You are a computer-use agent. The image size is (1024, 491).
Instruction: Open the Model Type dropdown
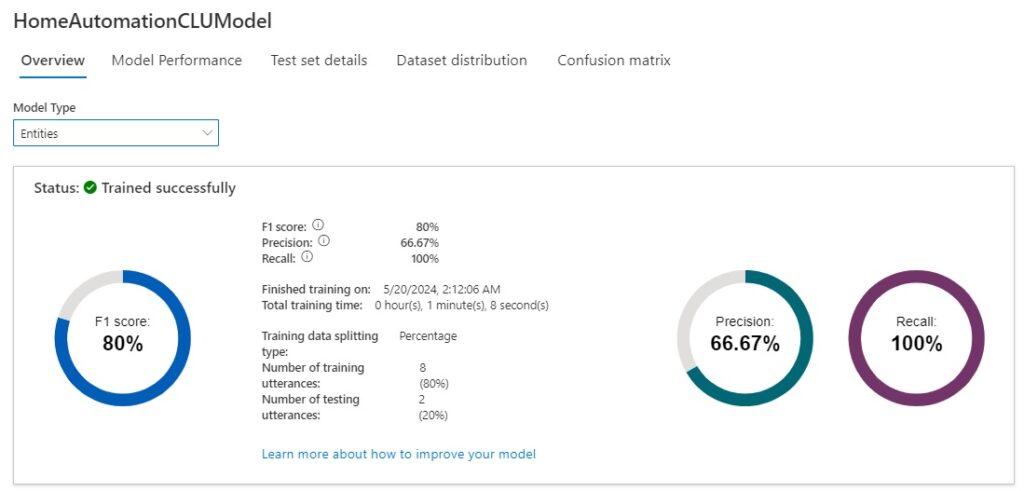point(115,133)
